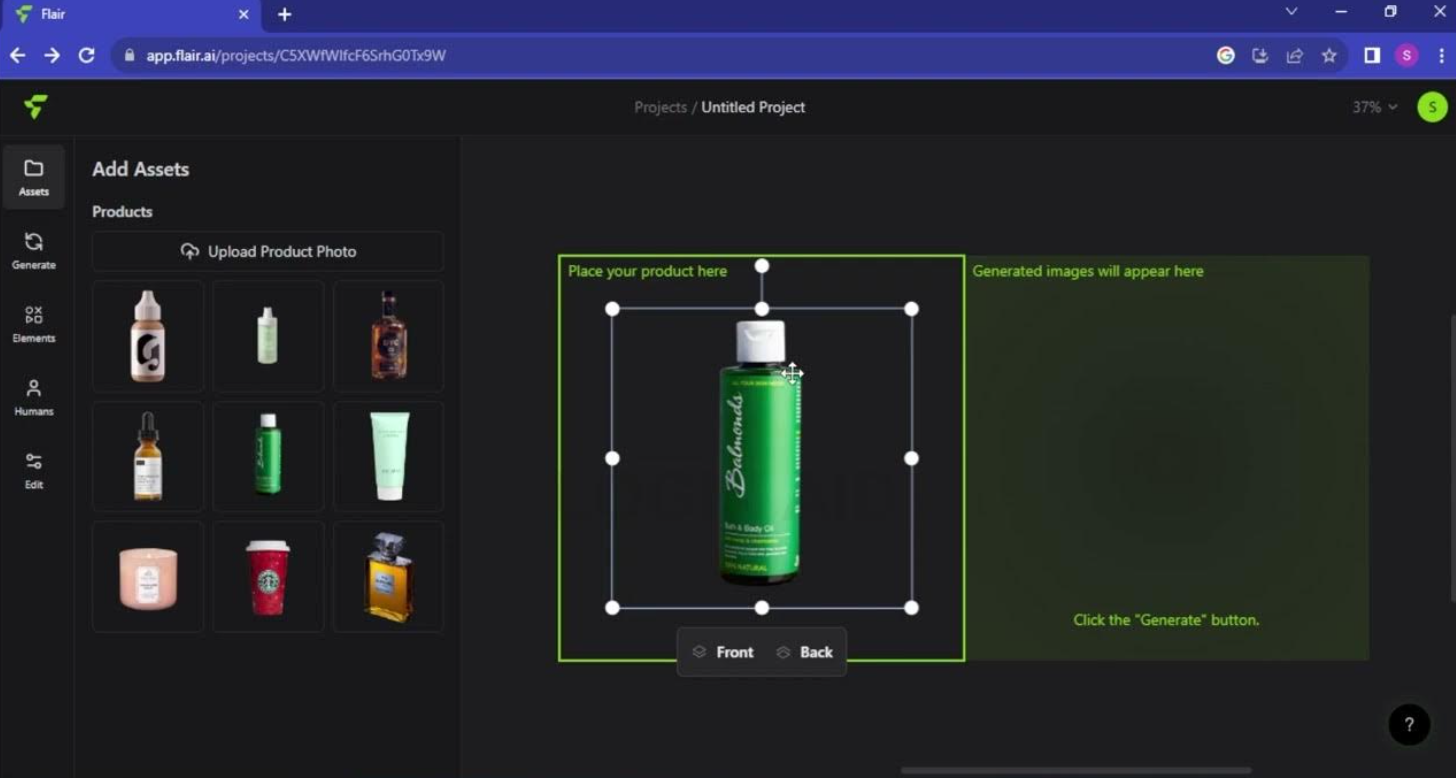Select the Edit panel icon
Image resolution: width=1456 pixels, height=778 pixels.
coord(33,468)
